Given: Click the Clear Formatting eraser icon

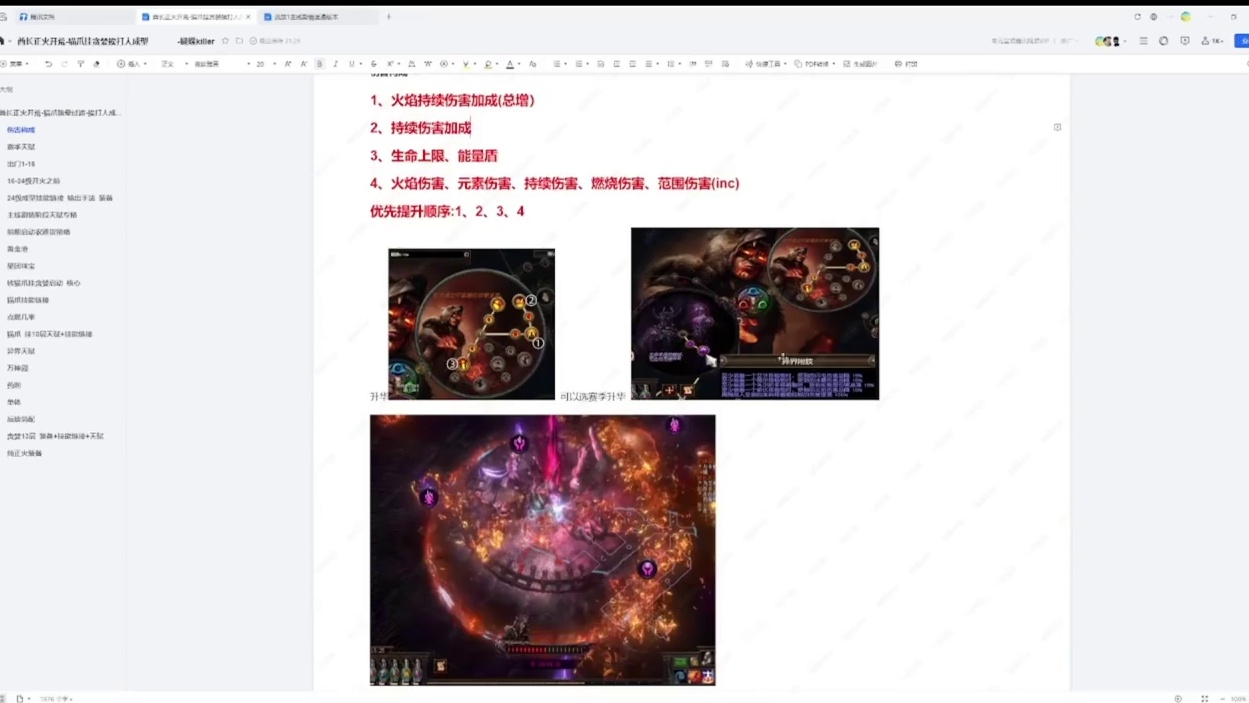Looking at the screenshot, I should click(97, 64).
